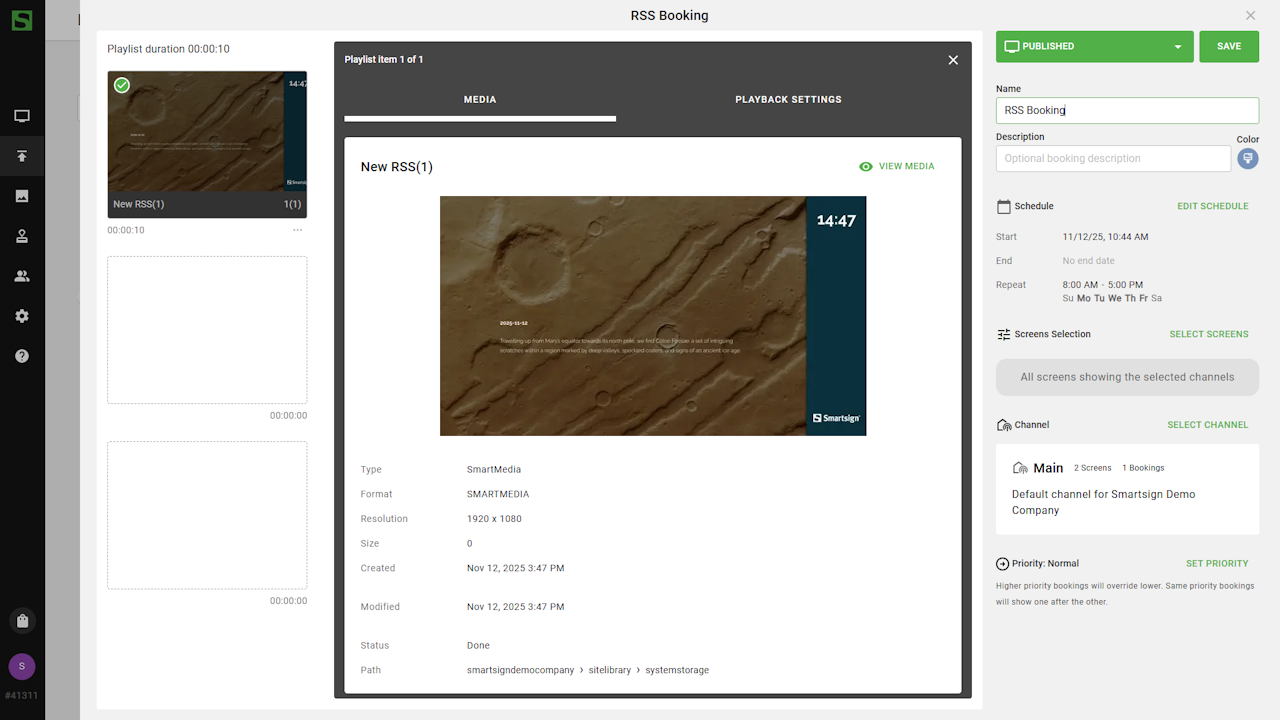
Task: Switch to the Playback Settings tab
Action: tap(788, 100)
